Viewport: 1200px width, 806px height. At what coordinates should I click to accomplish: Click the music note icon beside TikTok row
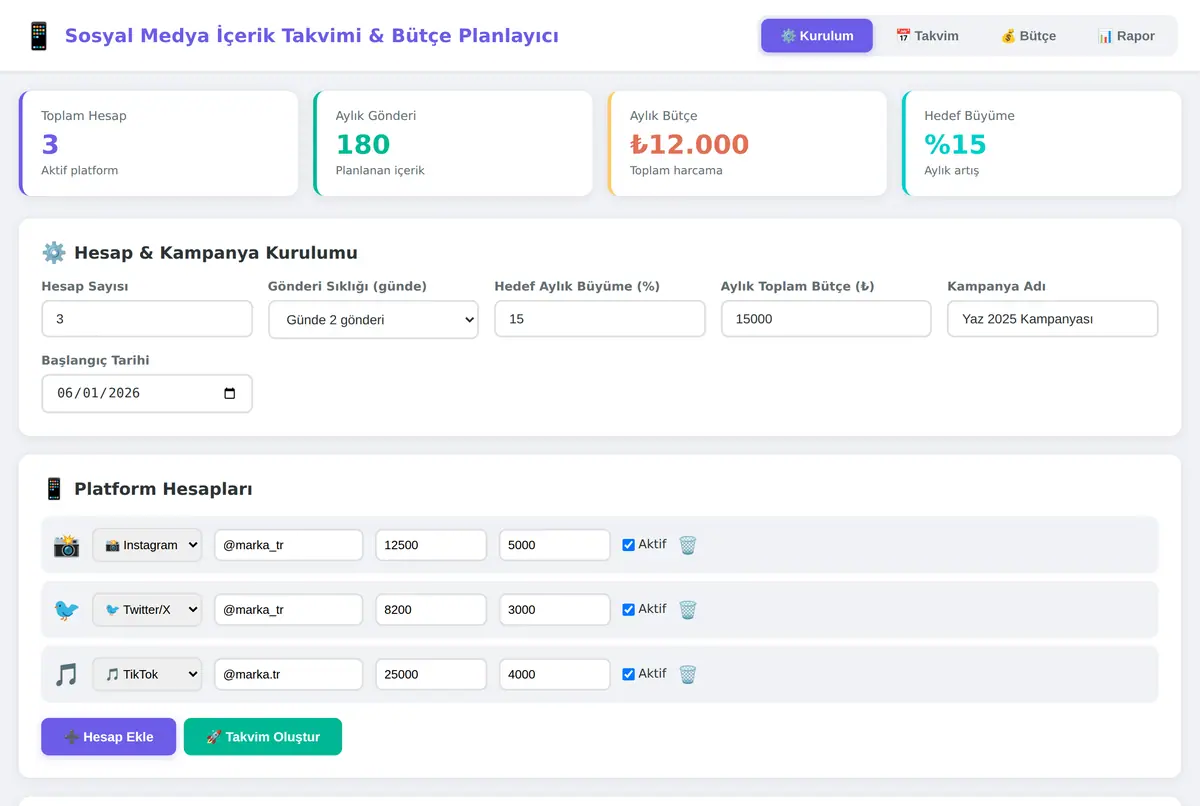(66, 674)
